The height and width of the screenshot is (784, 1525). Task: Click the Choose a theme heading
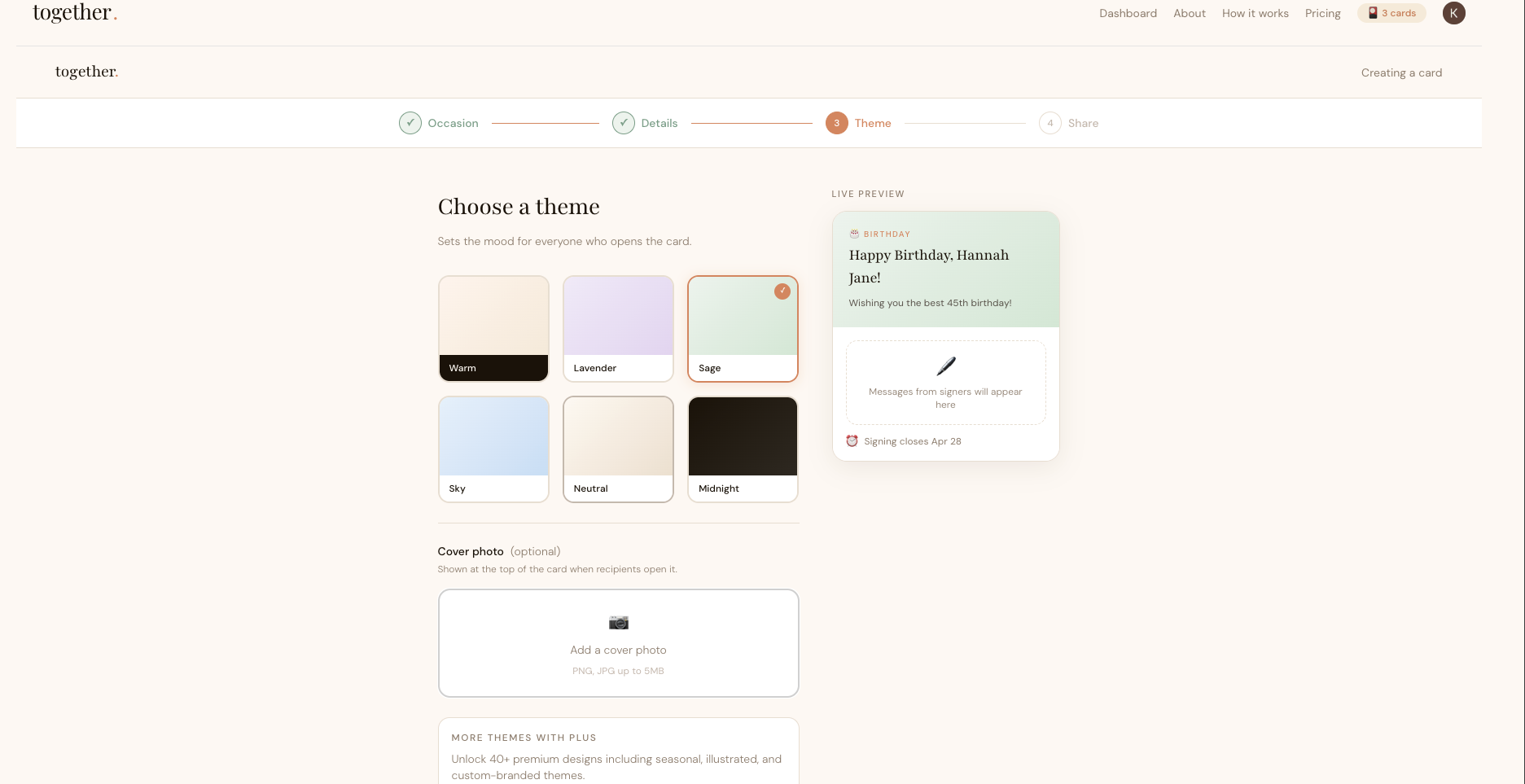(519, 207)
